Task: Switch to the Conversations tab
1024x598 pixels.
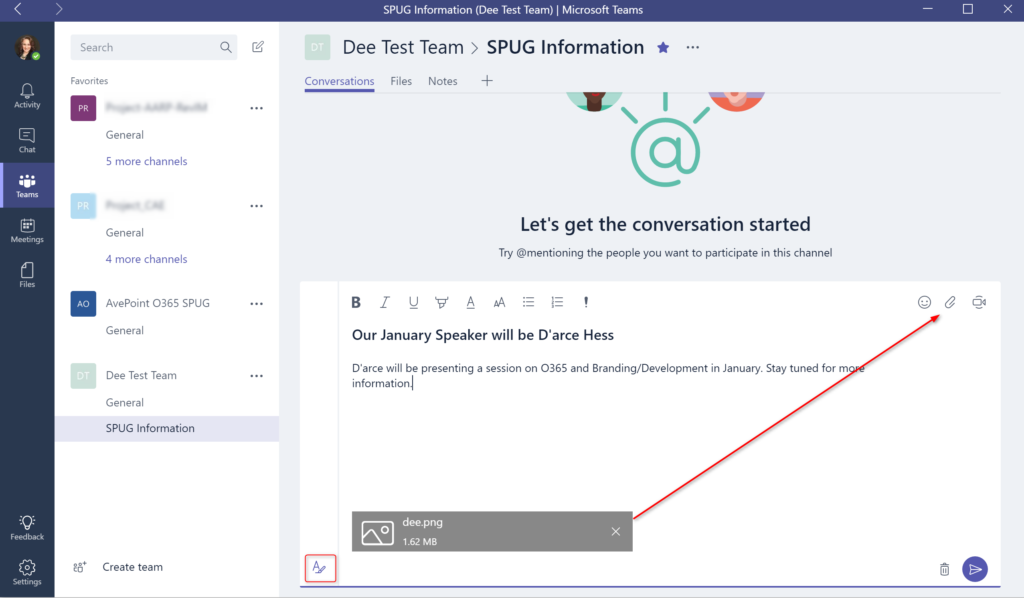Action: [x=340, y=81]
